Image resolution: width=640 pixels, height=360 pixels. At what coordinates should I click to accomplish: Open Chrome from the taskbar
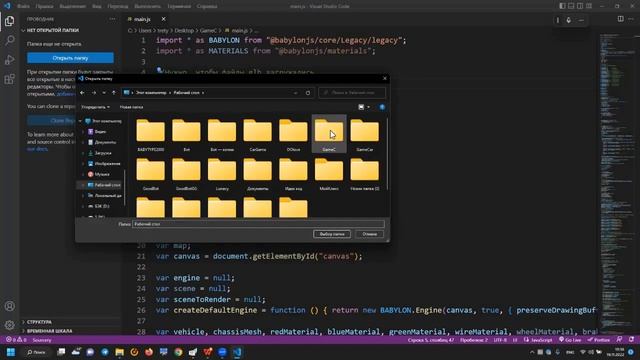click(178, 352)
